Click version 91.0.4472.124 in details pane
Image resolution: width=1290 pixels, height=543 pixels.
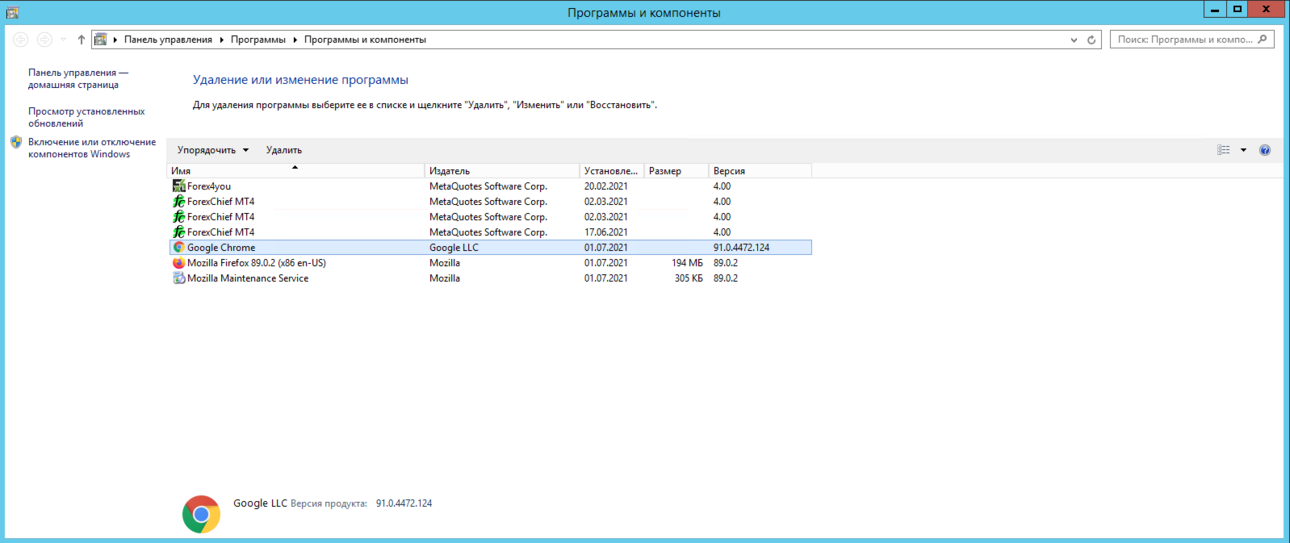pyautogui.click(x=404, y=503)
